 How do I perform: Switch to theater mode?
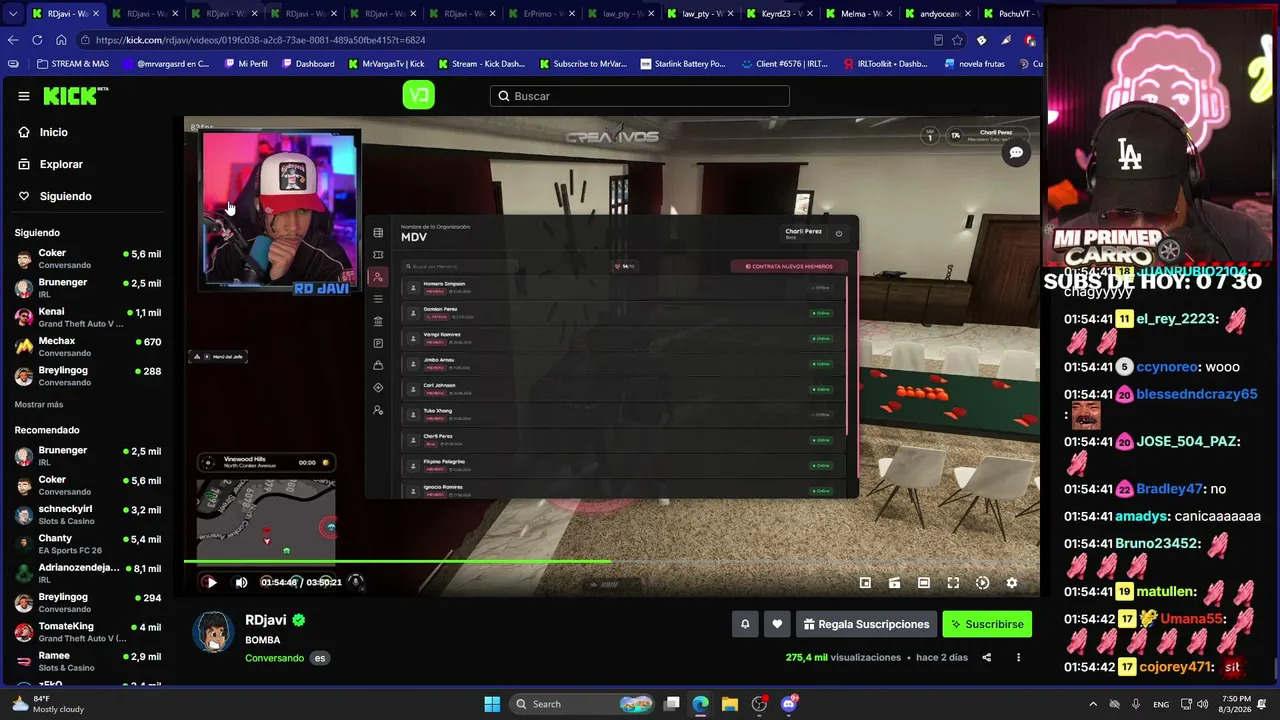[x=924, y=583]
